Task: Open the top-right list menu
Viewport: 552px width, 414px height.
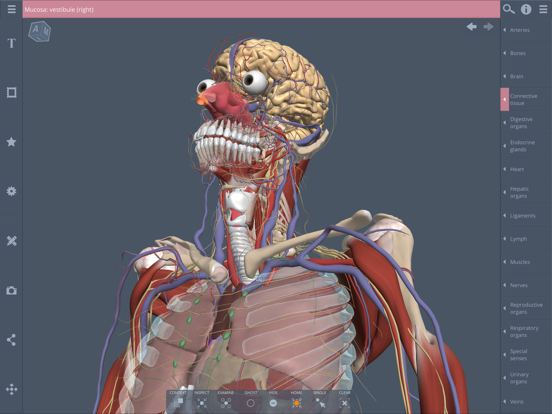Action: [543, 9]
